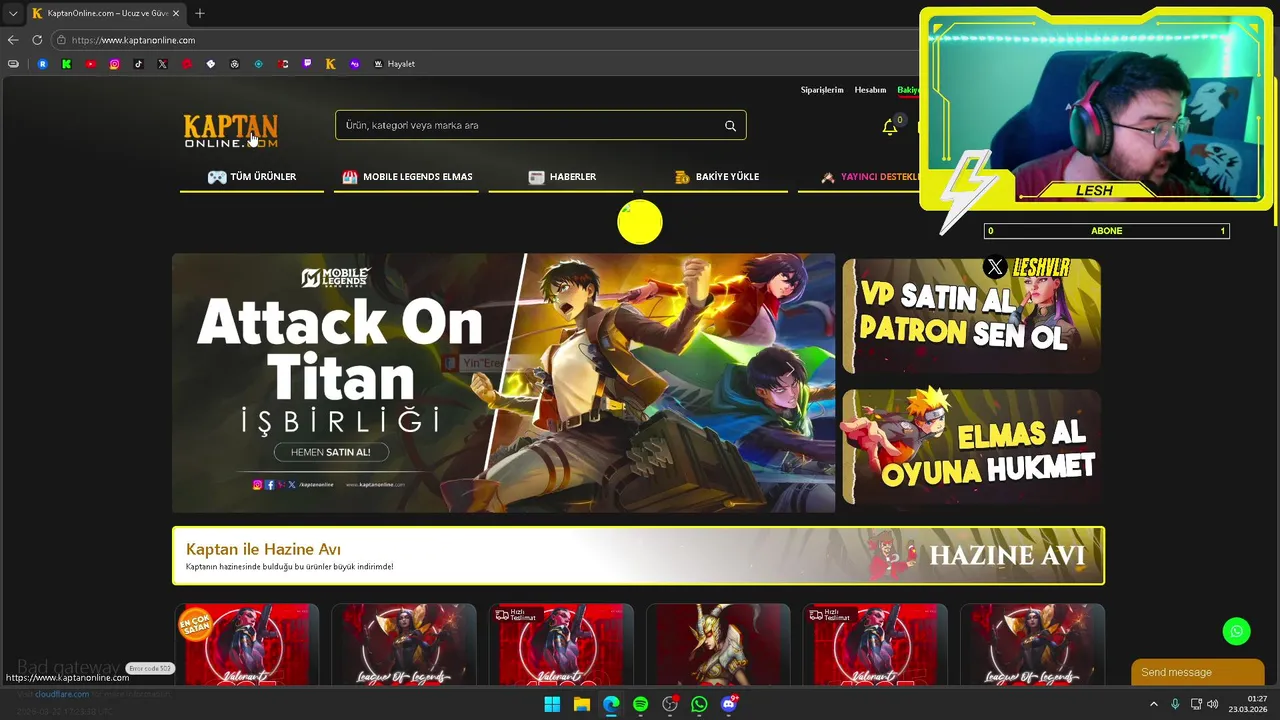Go back using the browser back arrow
Screen dimensions: 1280x720
(13, 40)
